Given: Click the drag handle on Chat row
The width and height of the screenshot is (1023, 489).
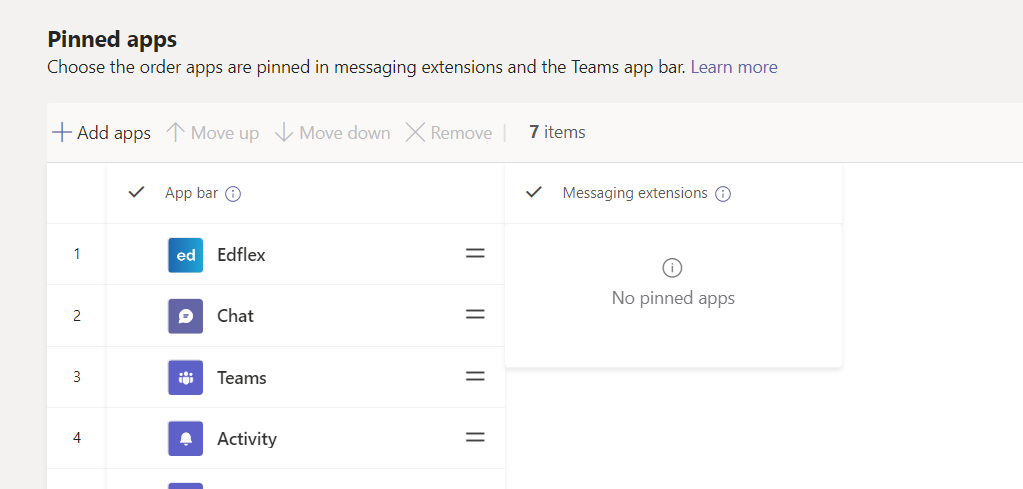Looking at the screenshot, I should point(475,315).
